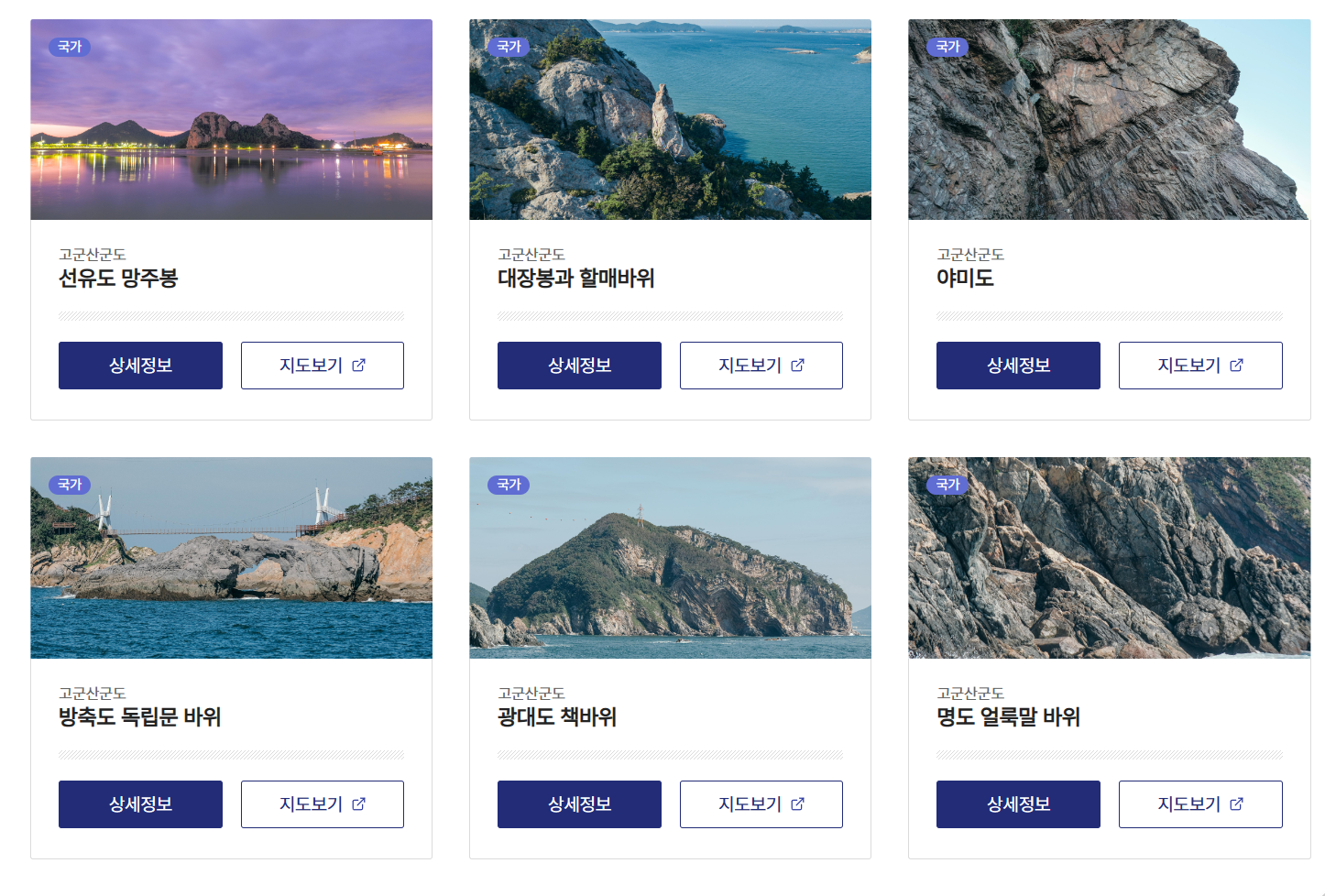Open 상세정보 for 명도 얼룩말 바위
Screen dimensions: 1325x896
click(x=1018, y=804)
